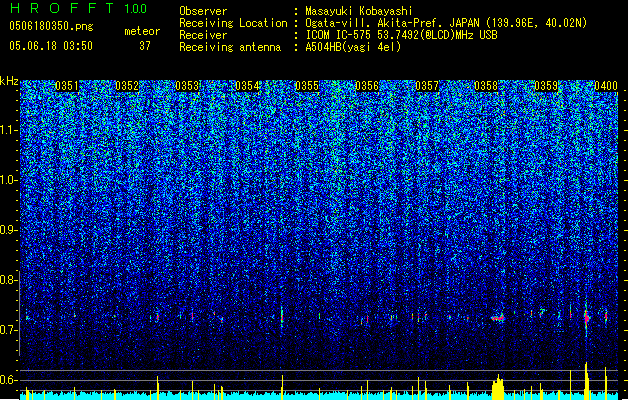Click the date stamp 05.06.18 03:50

coord(51,46)
